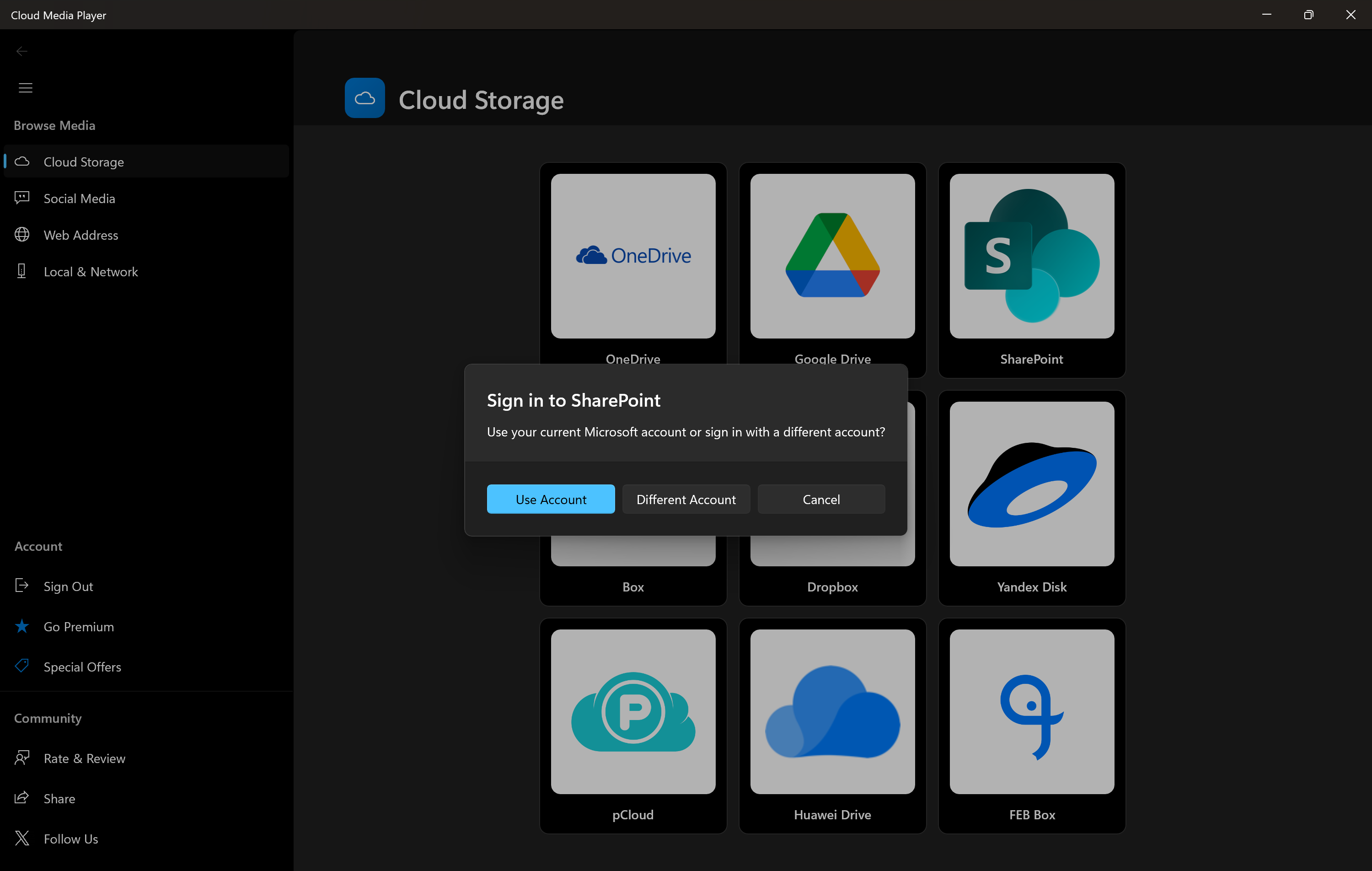Viewport: 1372px width, 871px height.
Task: Click the Follow Us text label
Action: [70, 839]
